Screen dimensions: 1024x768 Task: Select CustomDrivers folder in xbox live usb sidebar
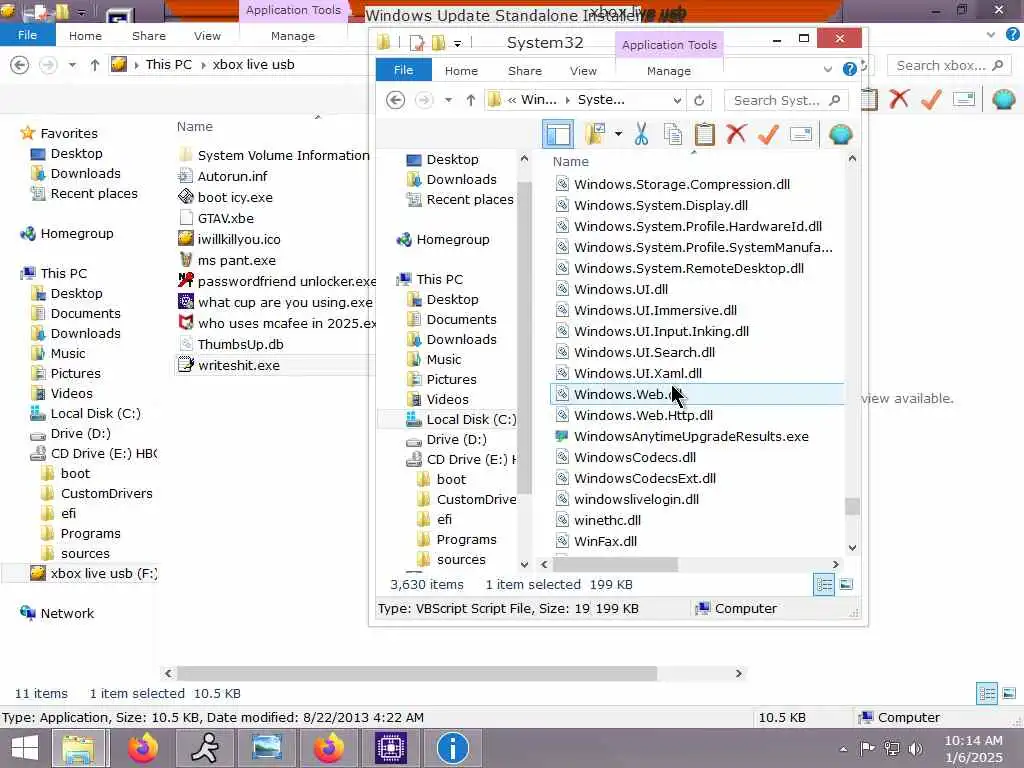pos(106,494)
